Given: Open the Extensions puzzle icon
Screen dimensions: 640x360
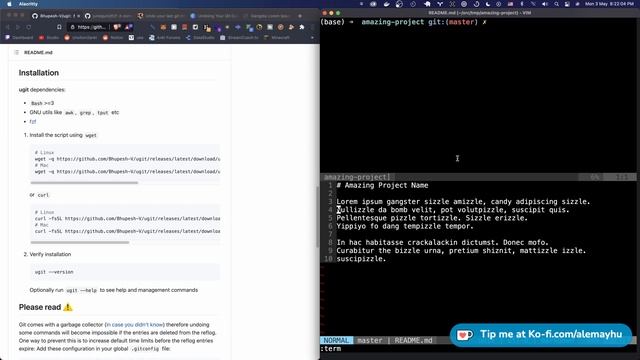Looking at the screenshot, I should (302, 27).
